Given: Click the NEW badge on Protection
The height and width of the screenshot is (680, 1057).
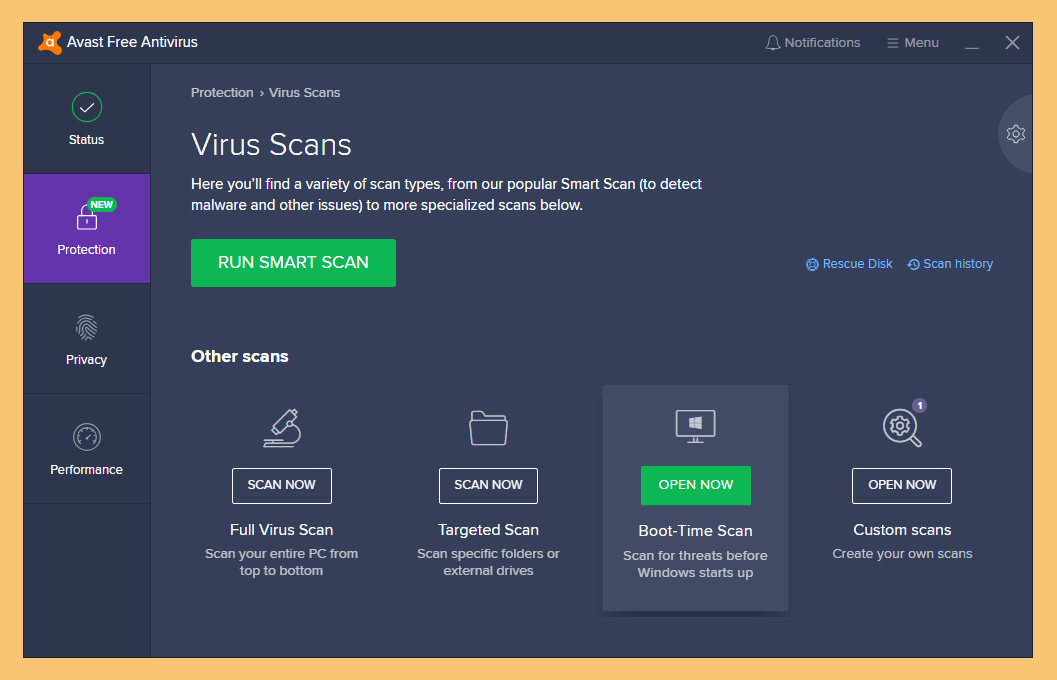Looking at the screenshot, I should coord(102,204).
